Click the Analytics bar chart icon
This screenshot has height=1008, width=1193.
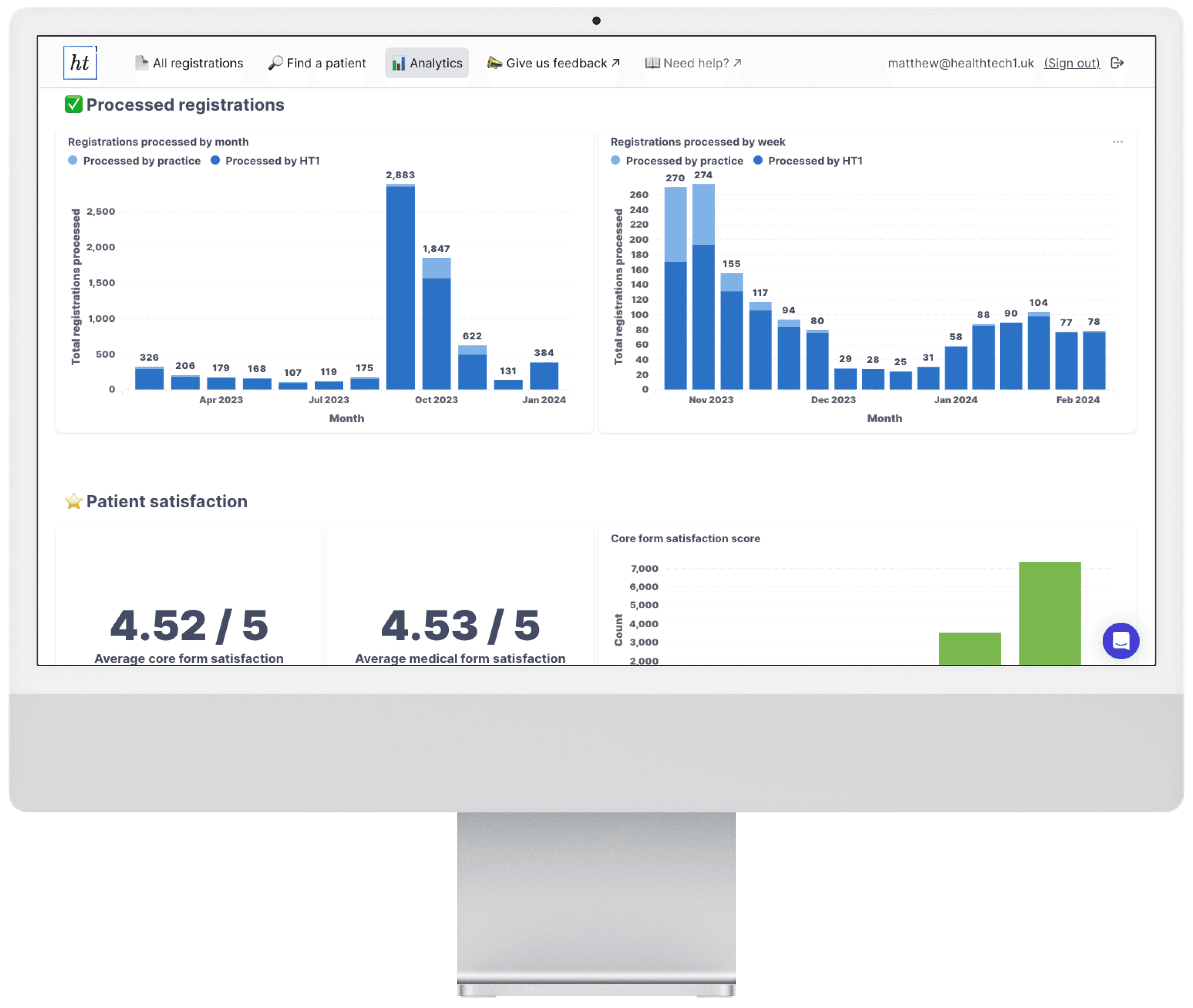pos(398,63)
